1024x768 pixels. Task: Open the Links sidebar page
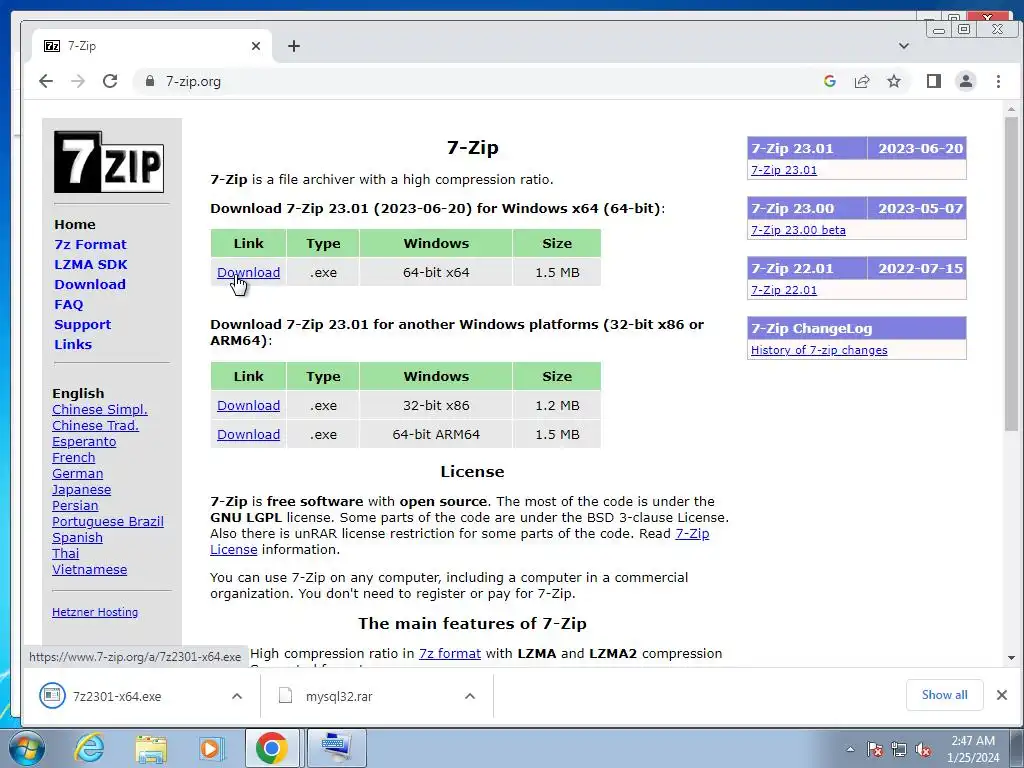72,344
